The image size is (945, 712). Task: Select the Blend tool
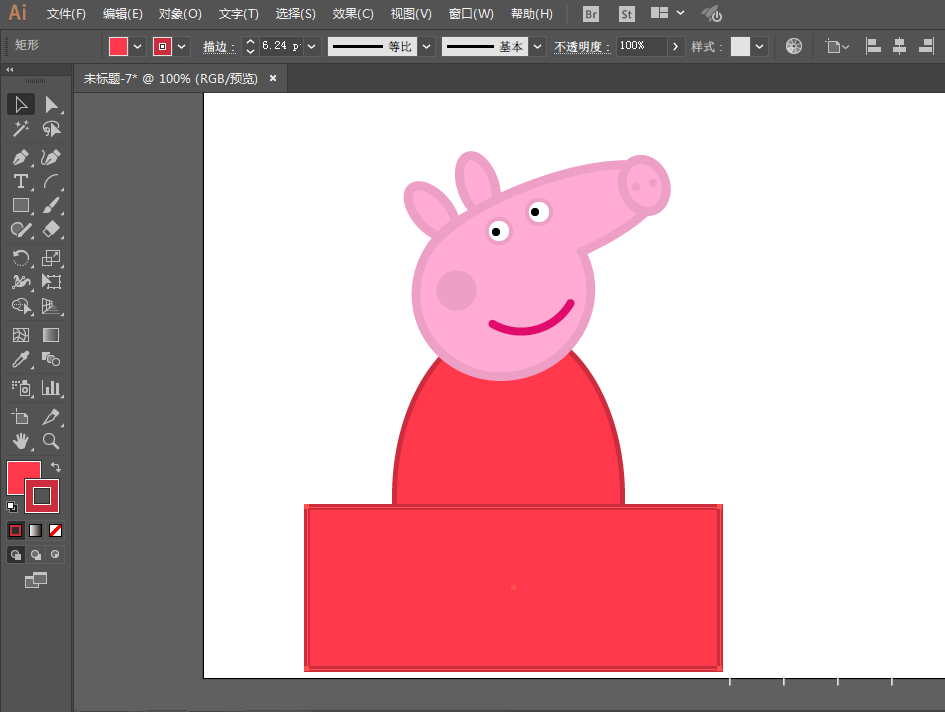pos(51,359)
